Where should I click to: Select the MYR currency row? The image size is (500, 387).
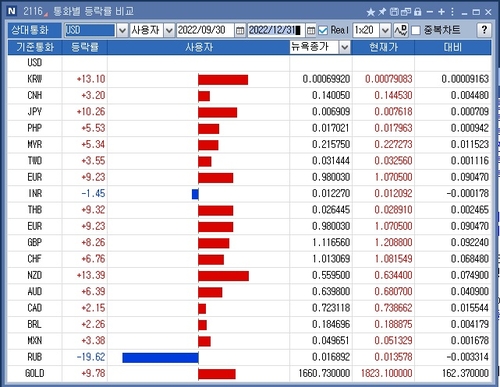coord(249,145)
